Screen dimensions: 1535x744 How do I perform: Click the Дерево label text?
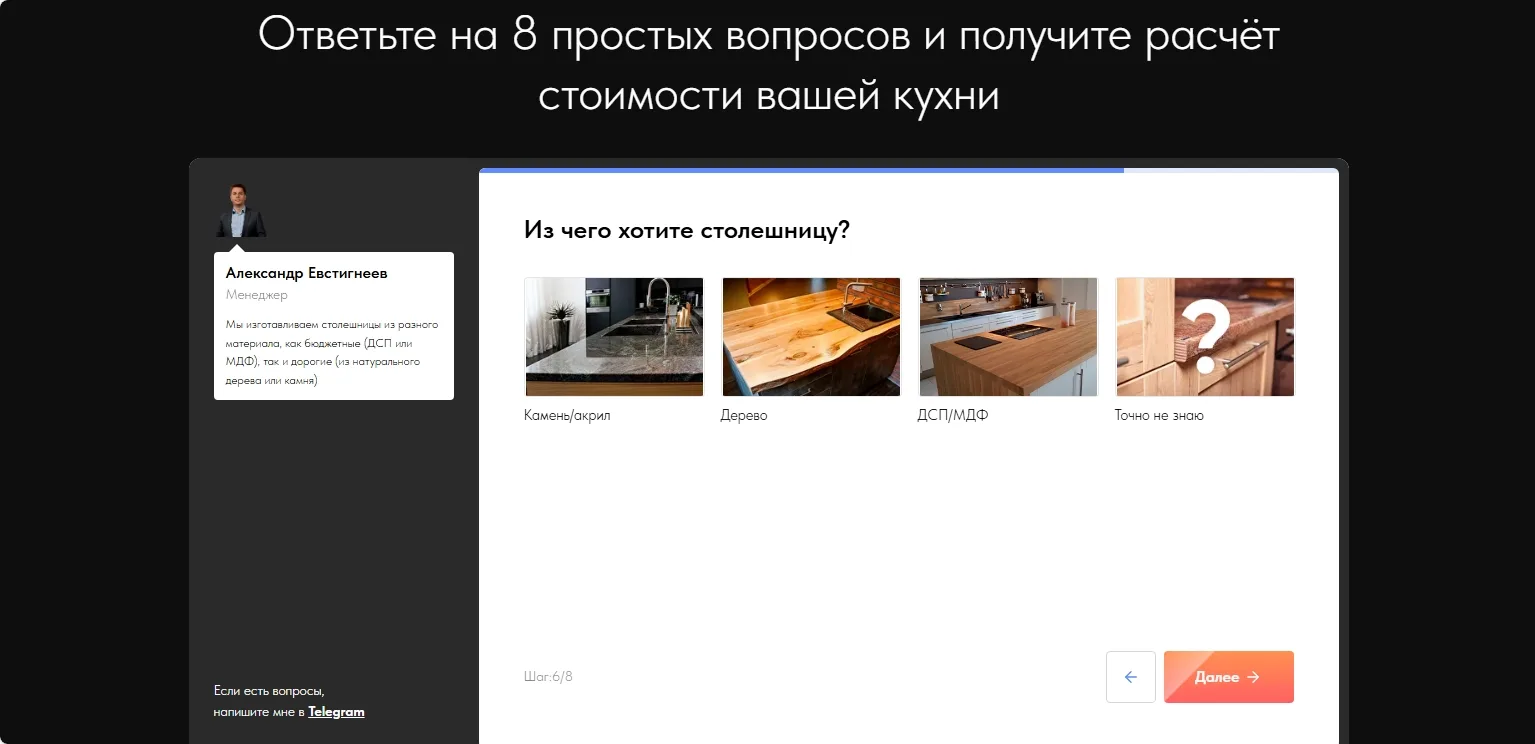744,415
